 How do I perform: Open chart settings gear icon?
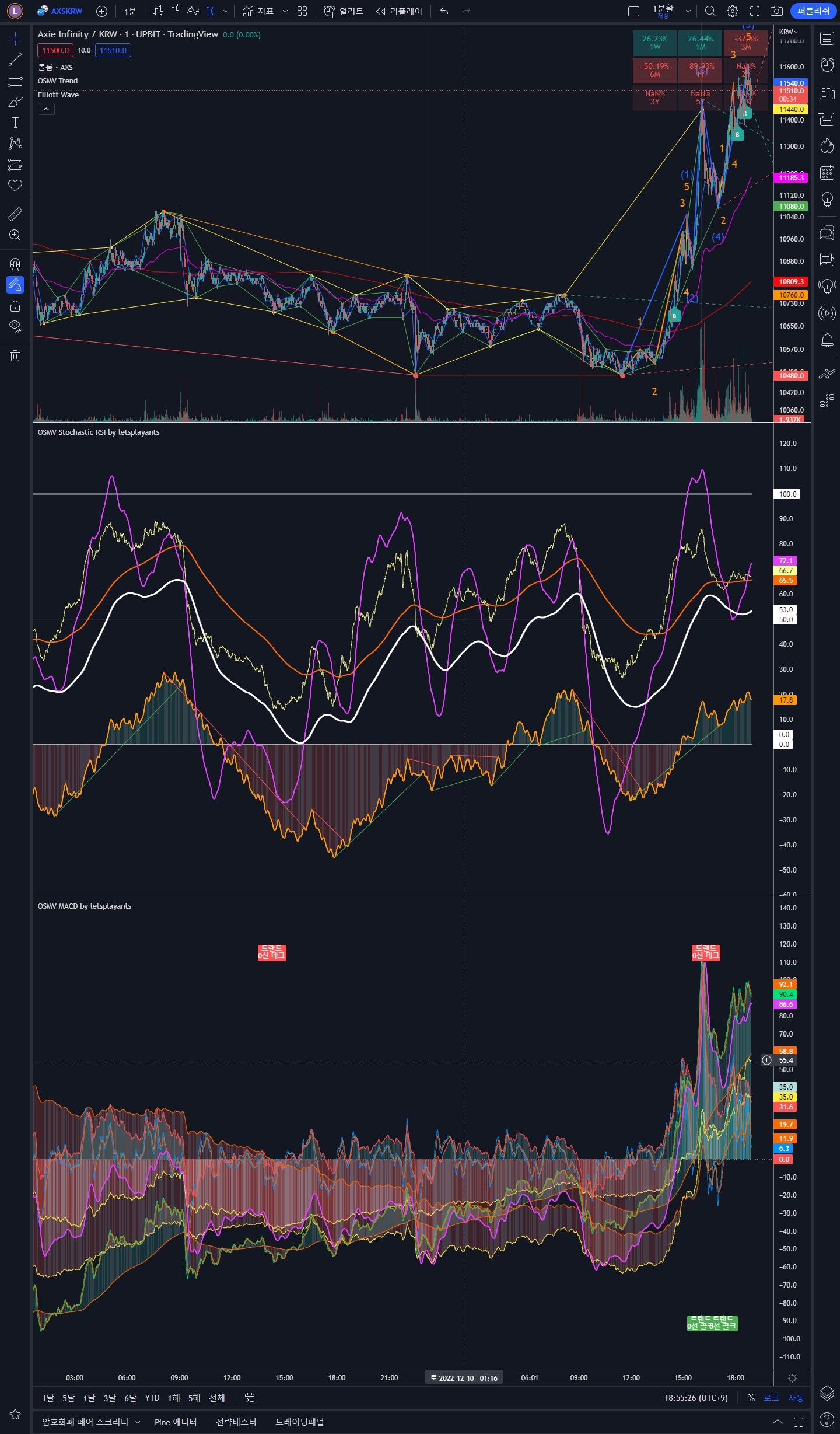coord(733,11)
